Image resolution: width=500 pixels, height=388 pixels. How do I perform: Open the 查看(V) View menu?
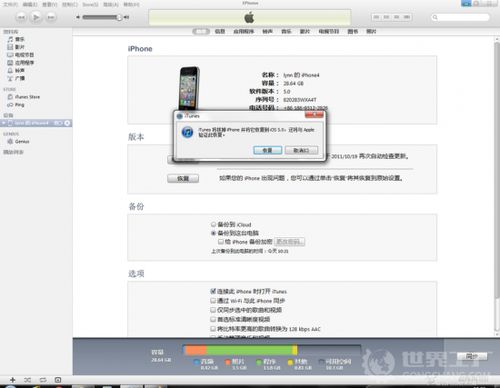tap(50, 4)
